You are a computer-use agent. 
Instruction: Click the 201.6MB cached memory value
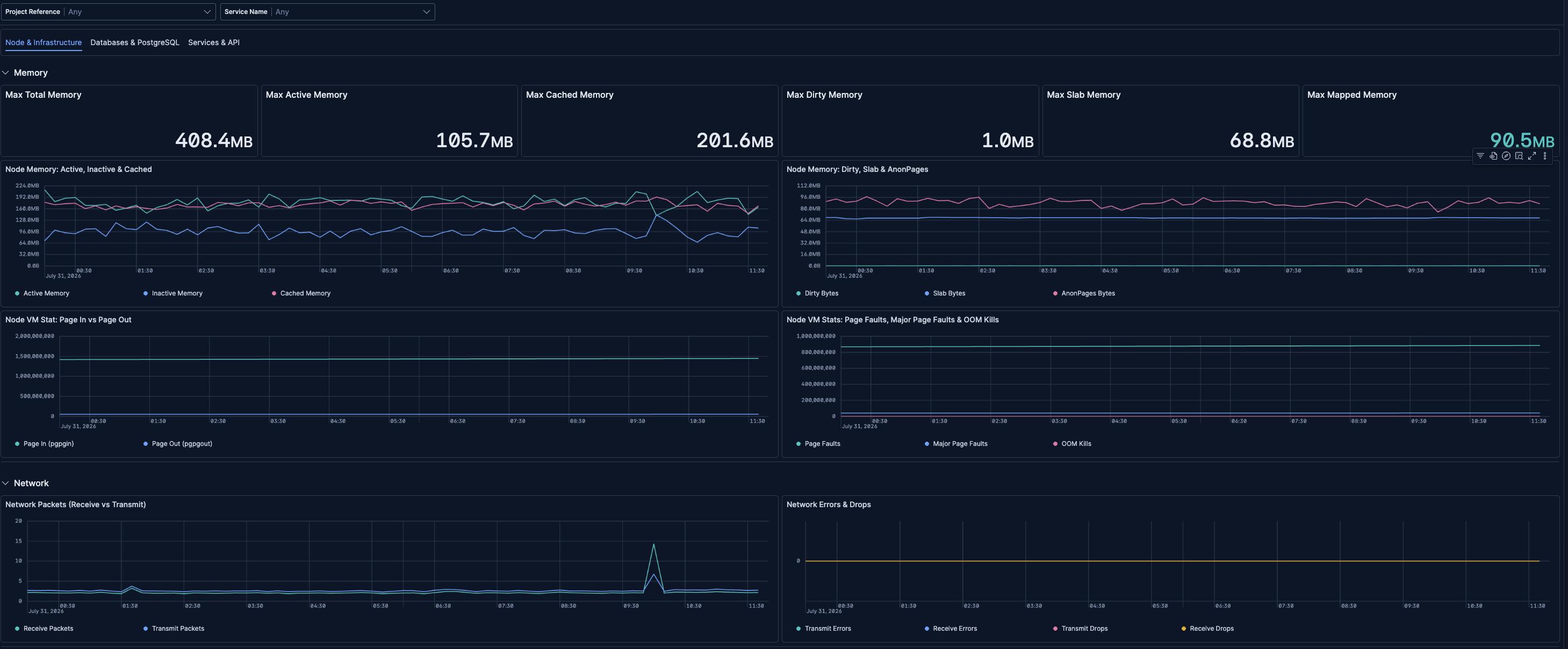point(735,141)
